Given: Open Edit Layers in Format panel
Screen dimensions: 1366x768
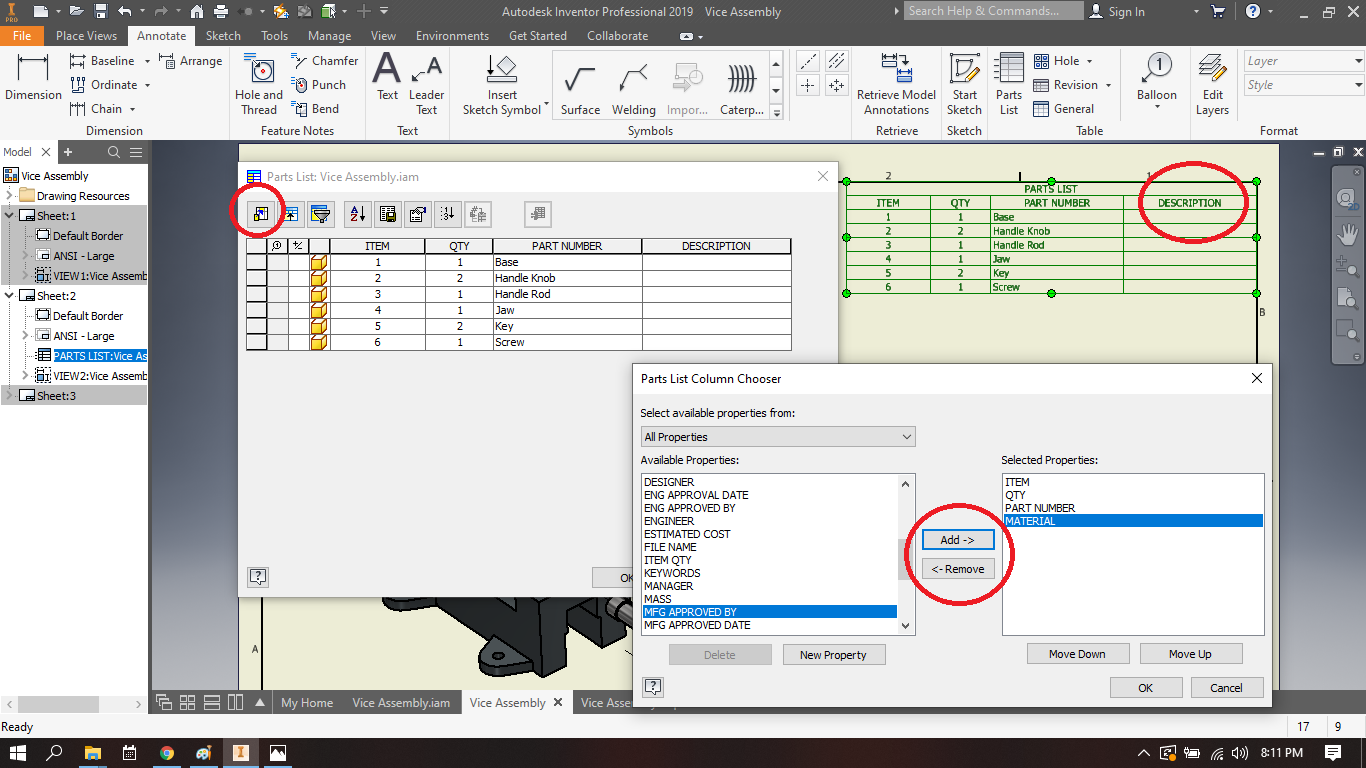Looking at the screenshot, I should [x=1212, y=84].
